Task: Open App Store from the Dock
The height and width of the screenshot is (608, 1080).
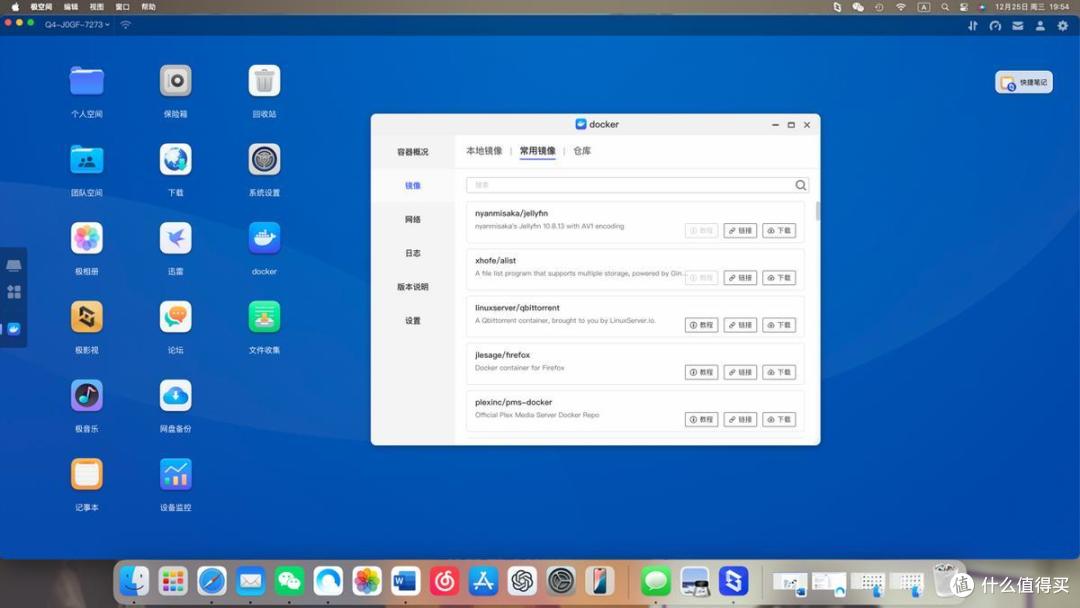Action: 484,581
